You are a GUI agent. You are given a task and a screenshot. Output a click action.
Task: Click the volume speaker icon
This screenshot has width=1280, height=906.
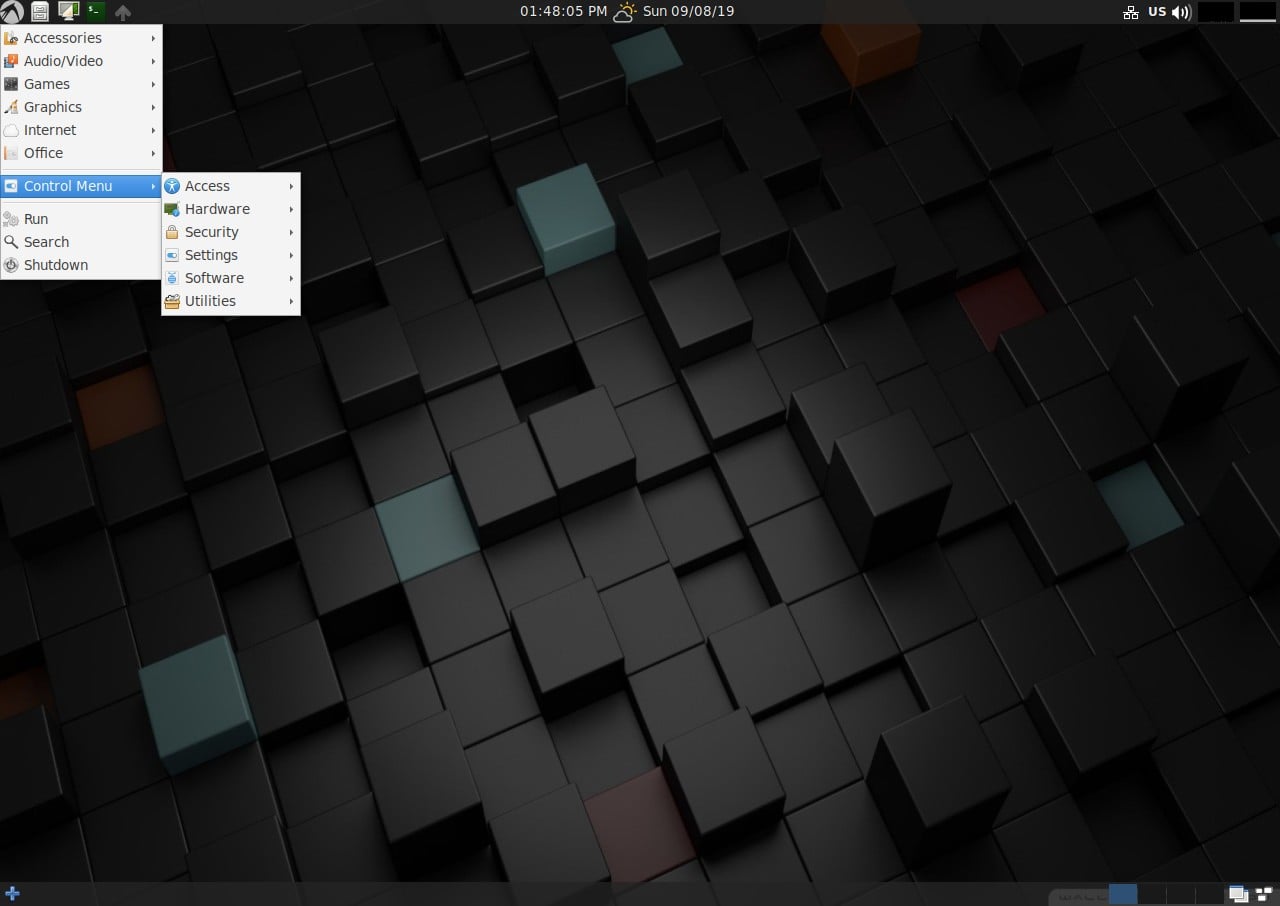(x=1179, y=12)
